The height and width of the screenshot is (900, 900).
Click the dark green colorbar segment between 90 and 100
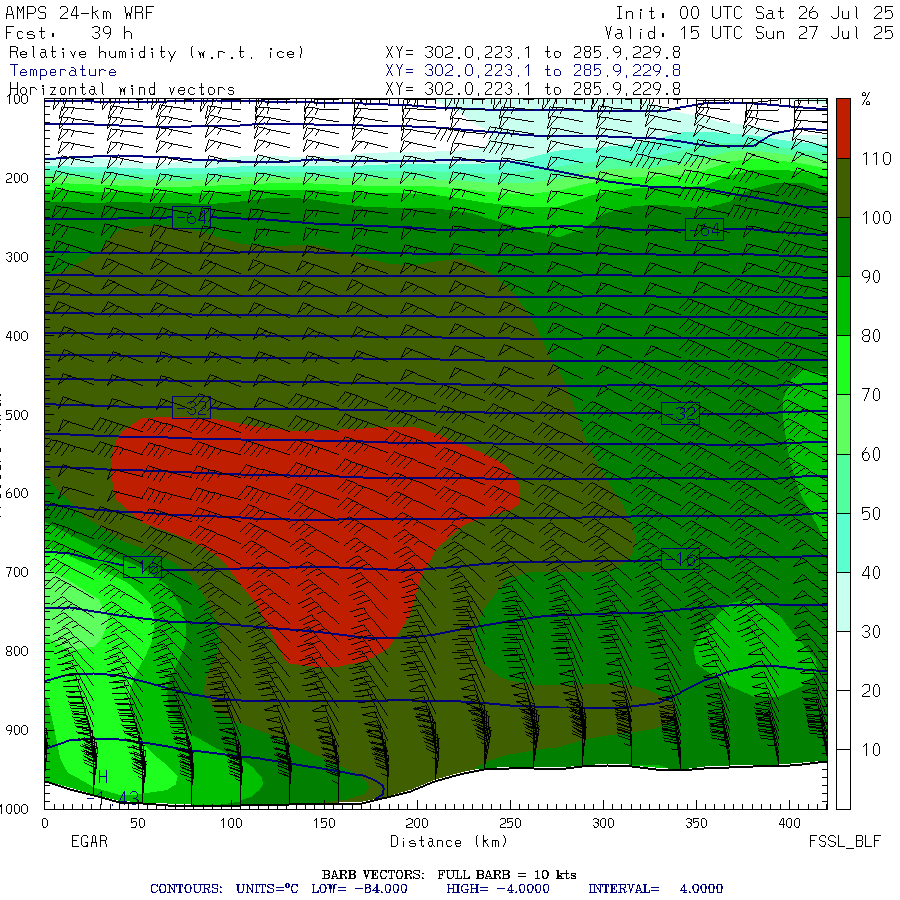click(843, 247)
